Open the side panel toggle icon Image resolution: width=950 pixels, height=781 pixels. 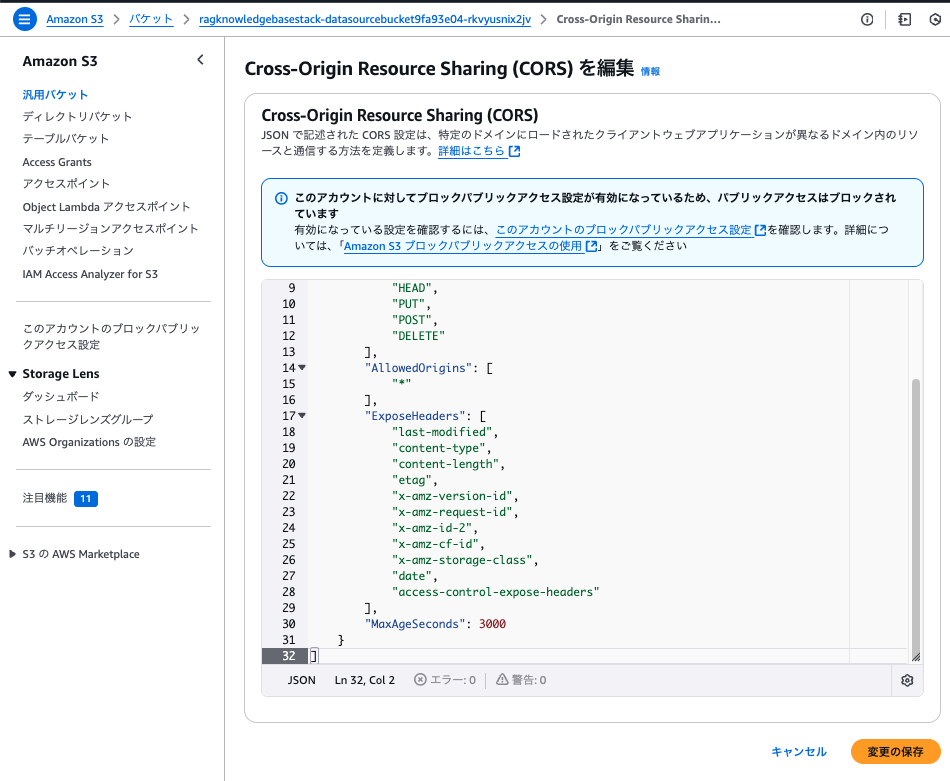point(905,19)
